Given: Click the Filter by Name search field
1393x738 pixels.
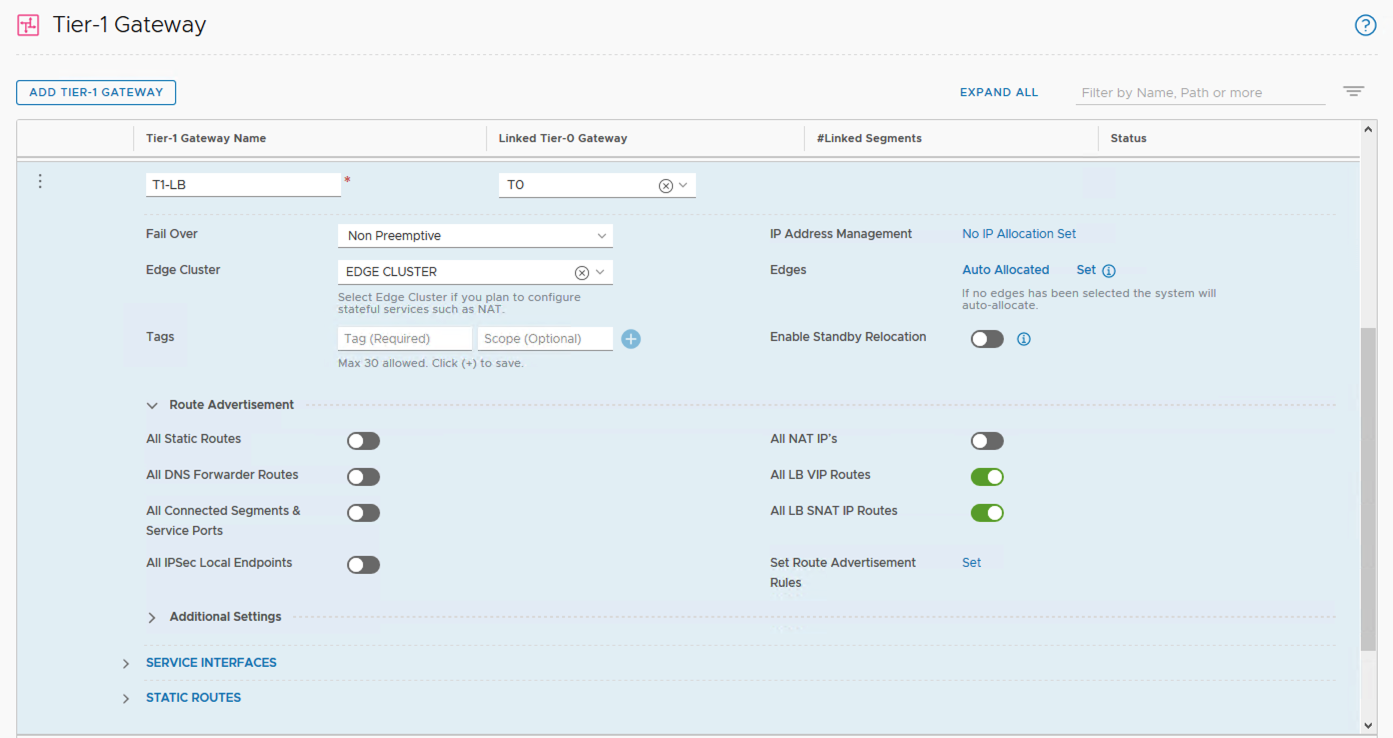Looking at the screenshot, I should 1200,93.
